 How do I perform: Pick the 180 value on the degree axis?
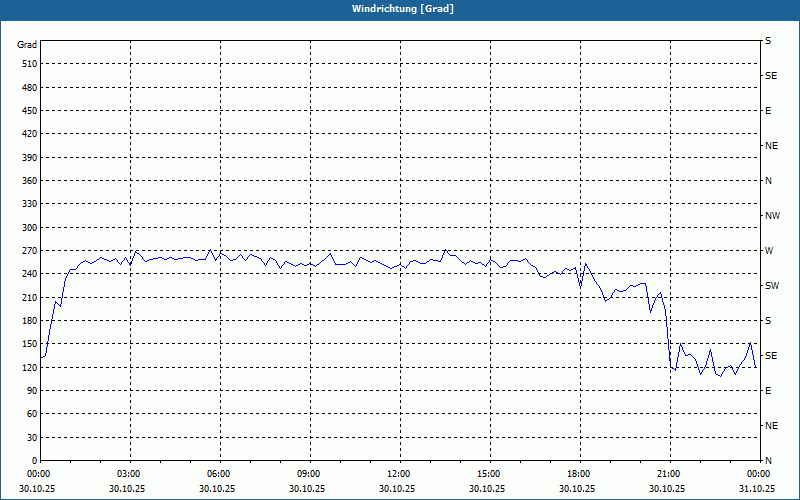pos(30,320)
